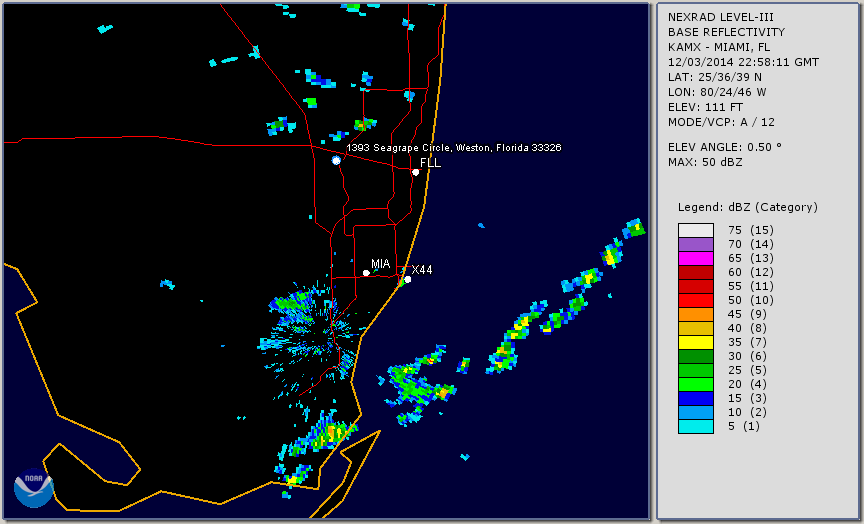The height and width of the screenshot is (524, 864).
Task: Click the KAMX - MIAMI, FL station text
Action: pyautogui.click(x=719, y=47)
